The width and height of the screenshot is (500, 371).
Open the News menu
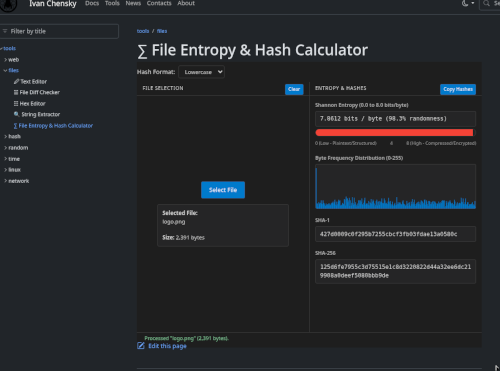(133, 3)
